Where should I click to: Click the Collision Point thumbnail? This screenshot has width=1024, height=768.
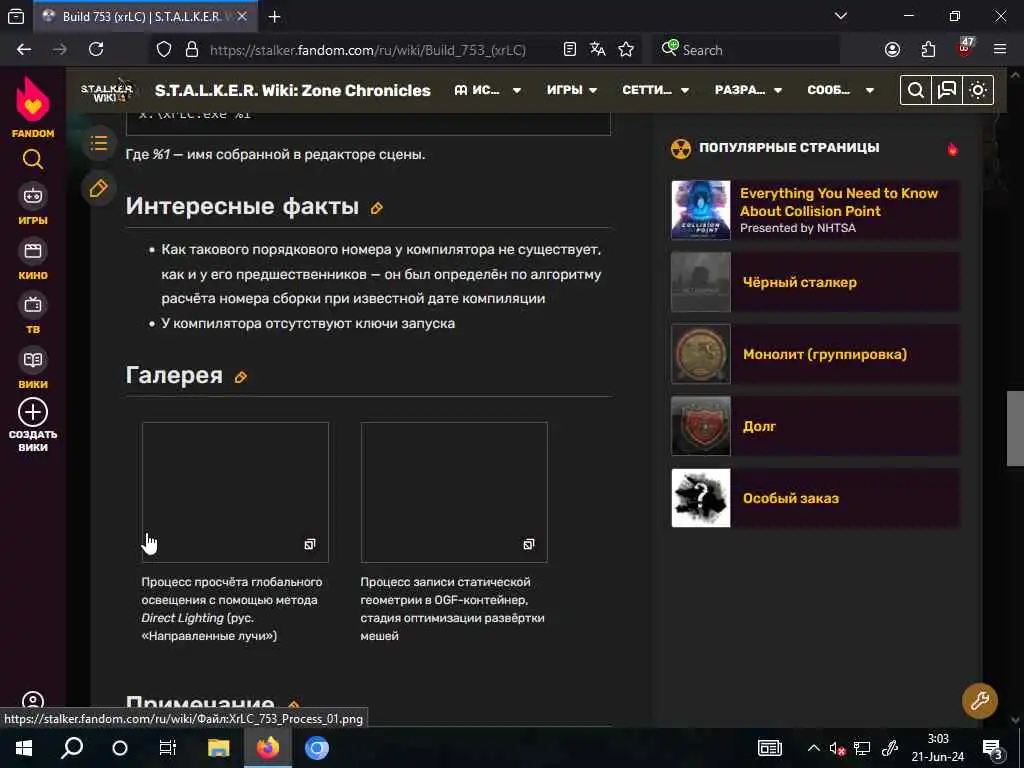(x=701, y=210)
